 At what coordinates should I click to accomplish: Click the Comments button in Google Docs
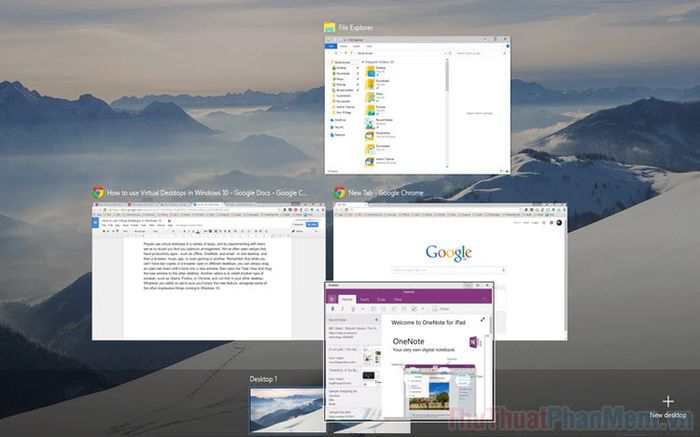[x=298, y=225]
